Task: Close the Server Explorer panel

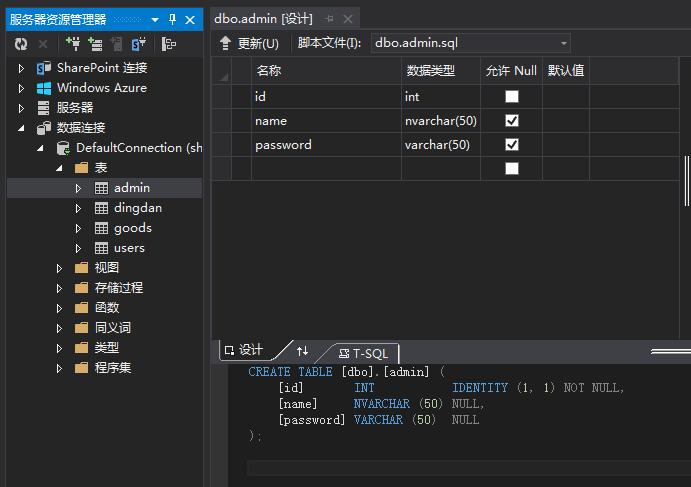Action: tap(190, 20)
